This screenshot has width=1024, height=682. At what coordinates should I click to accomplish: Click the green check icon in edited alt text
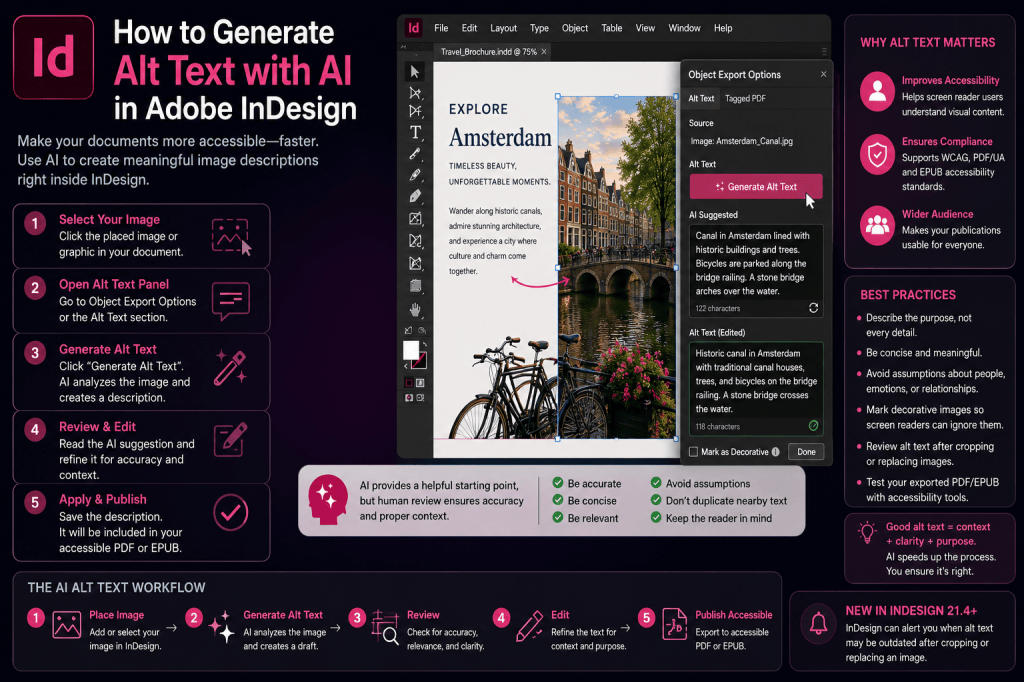coord(813,426)
